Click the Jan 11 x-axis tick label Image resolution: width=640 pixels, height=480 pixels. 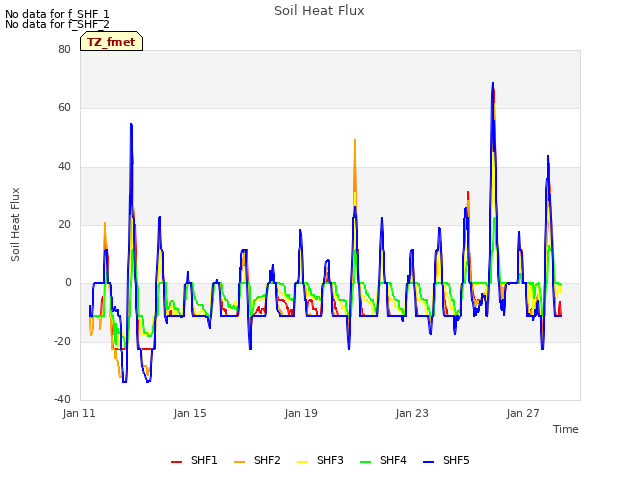pos(79,413)
